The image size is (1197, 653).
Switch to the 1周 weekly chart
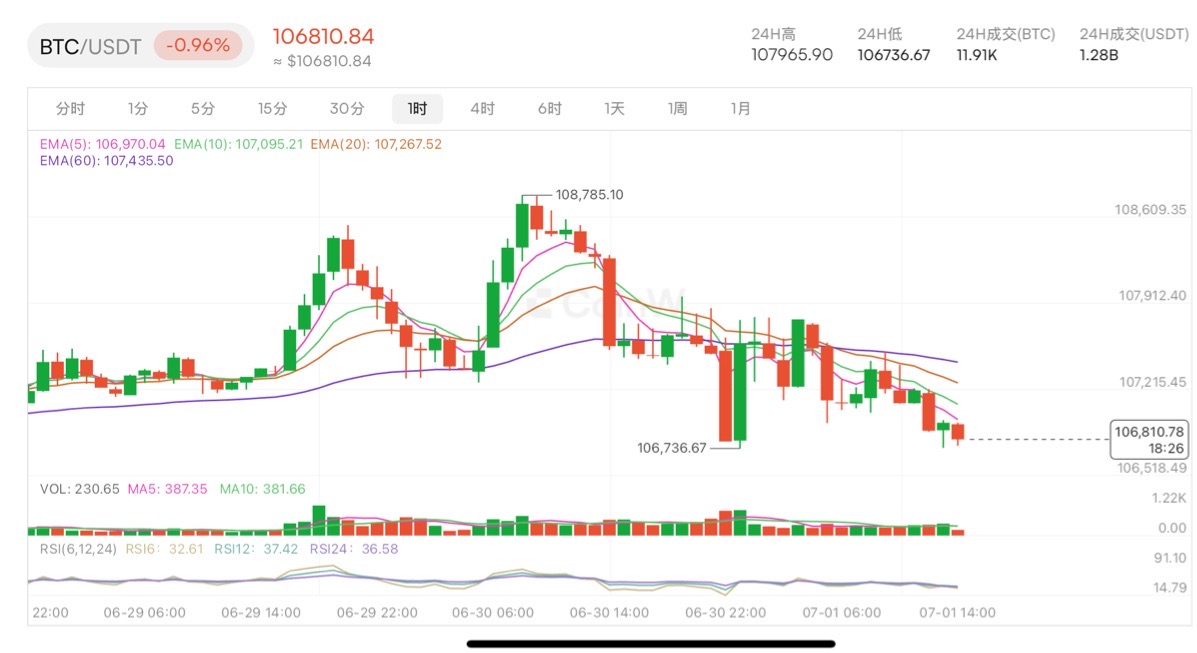point(677,108)
